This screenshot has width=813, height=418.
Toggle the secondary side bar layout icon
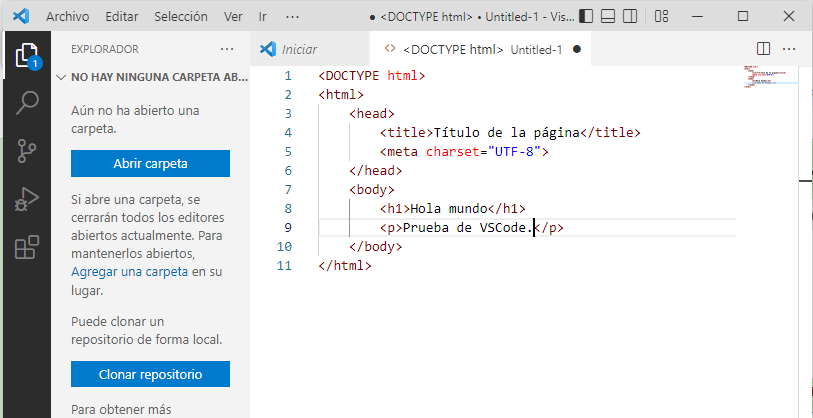click(630, 16)
